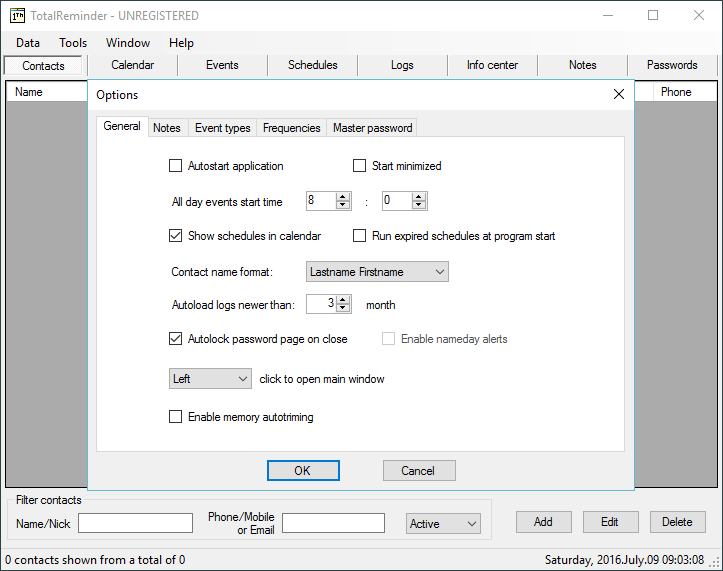Screen dimensions: 723x571
Task: Click the Autoload logs months field
Action: 321,304
